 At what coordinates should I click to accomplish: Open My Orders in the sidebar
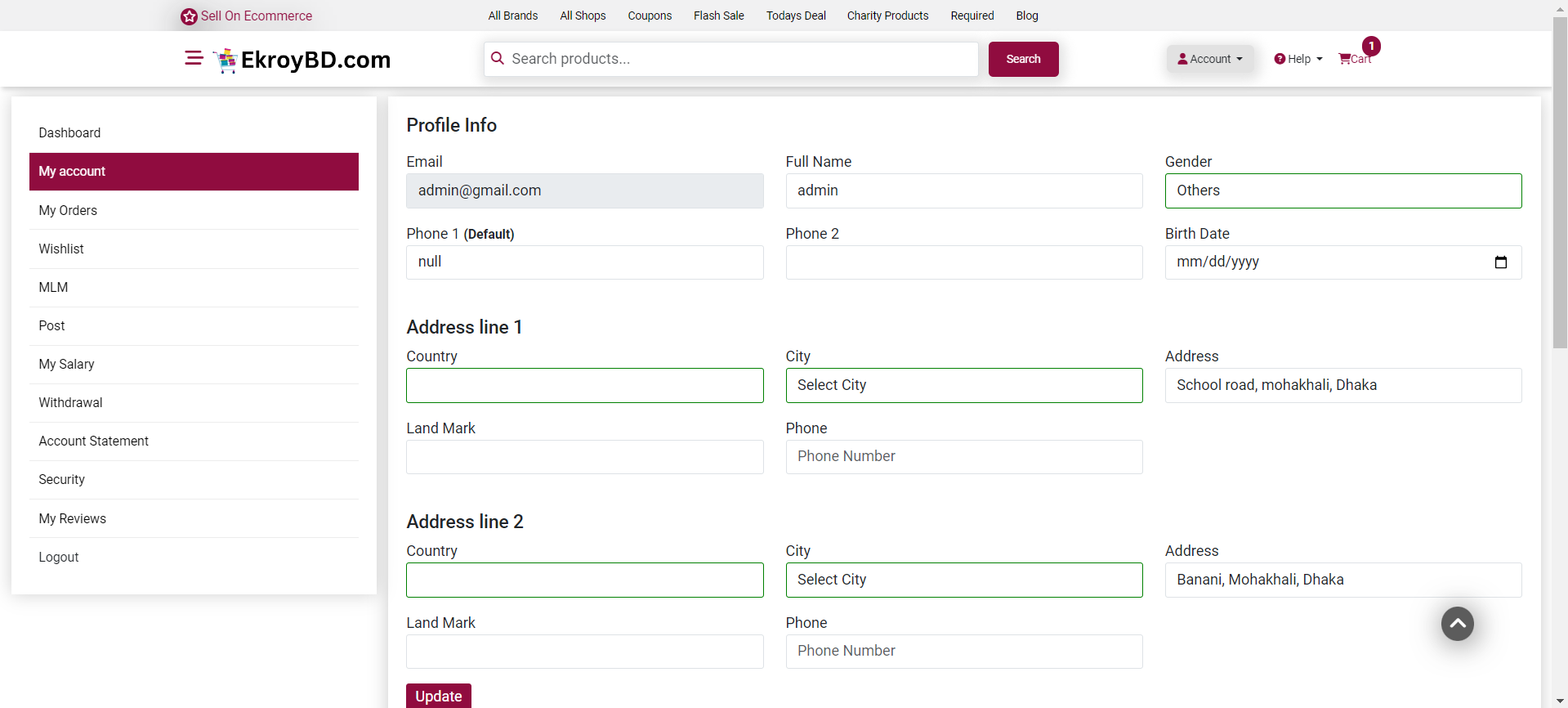68,210
